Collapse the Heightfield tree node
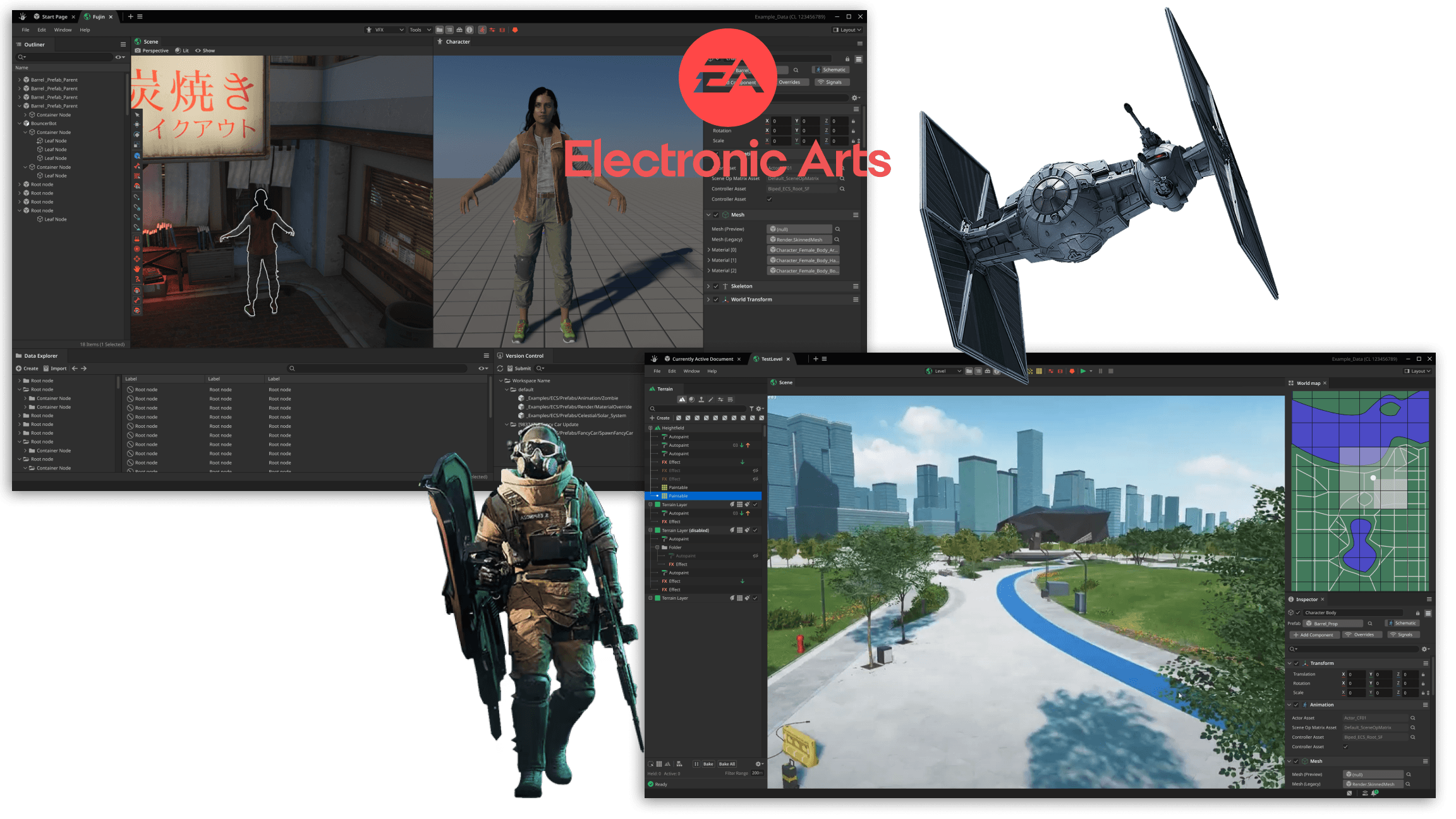Image resolution: width=1456 pixels, height=819 pixels. coord(650,428)
